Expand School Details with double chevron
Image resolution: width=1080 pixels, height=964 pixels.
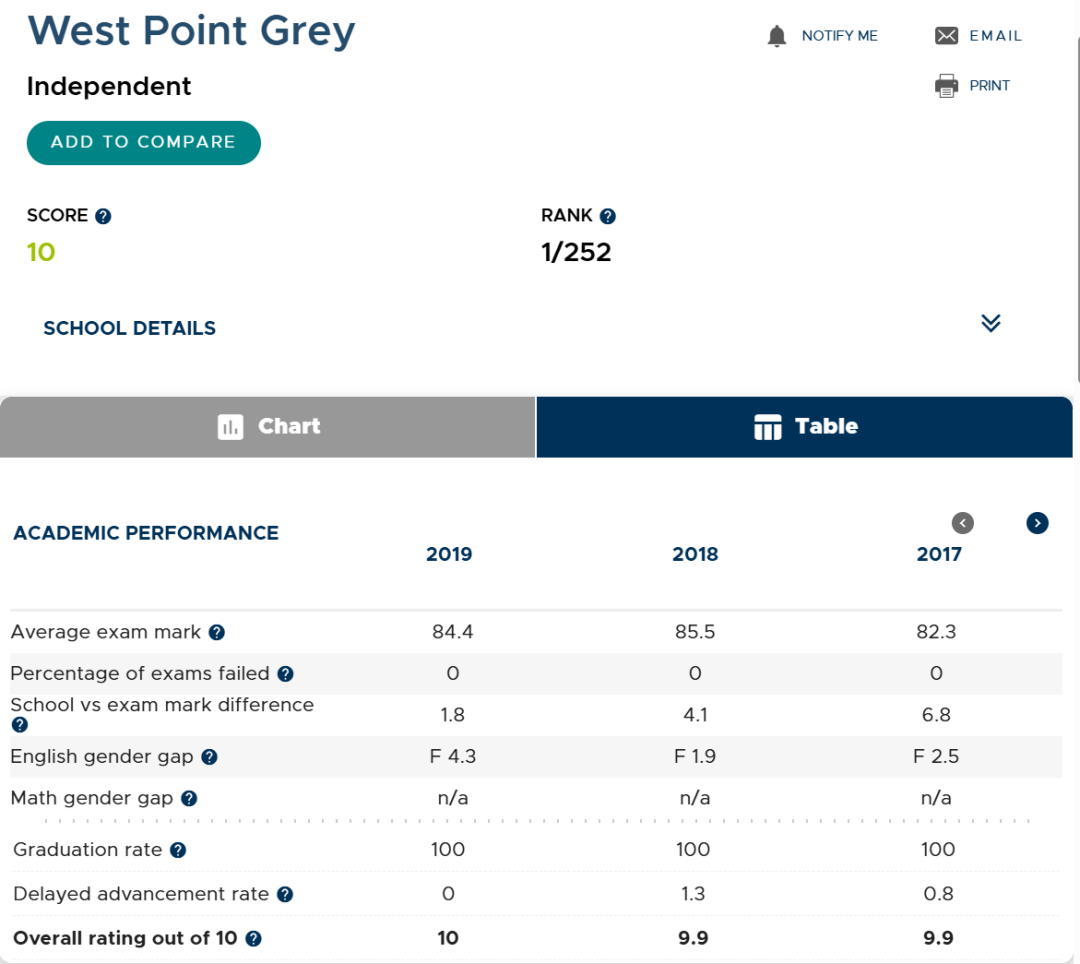[990, 323]
